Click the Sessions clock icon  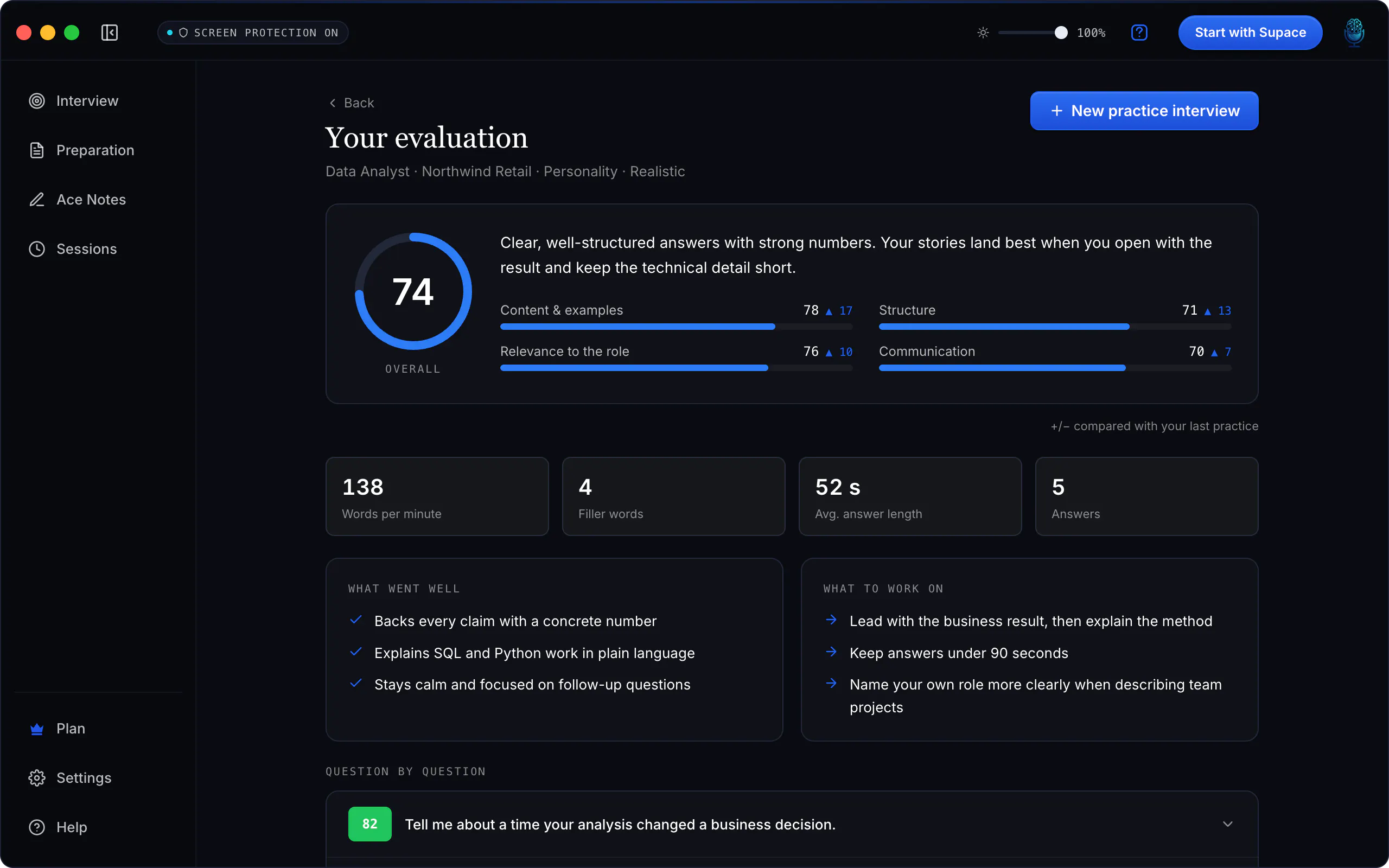tap(37, 249)
